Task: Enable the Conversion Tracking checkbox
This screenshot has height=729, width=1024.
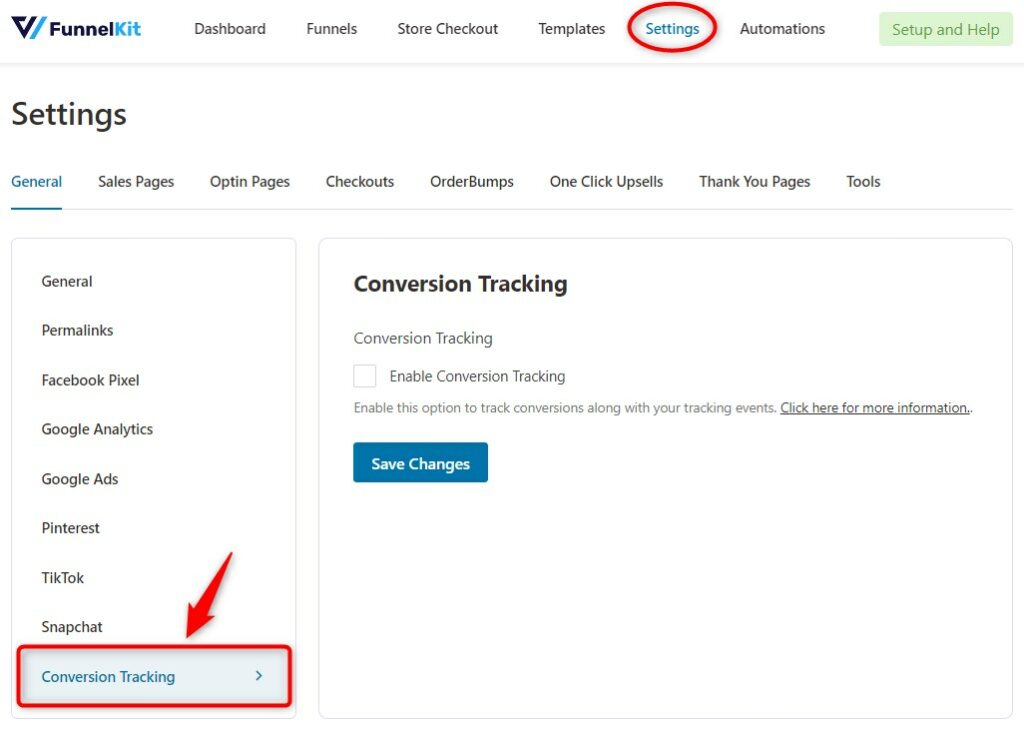Action: [365, 376]
